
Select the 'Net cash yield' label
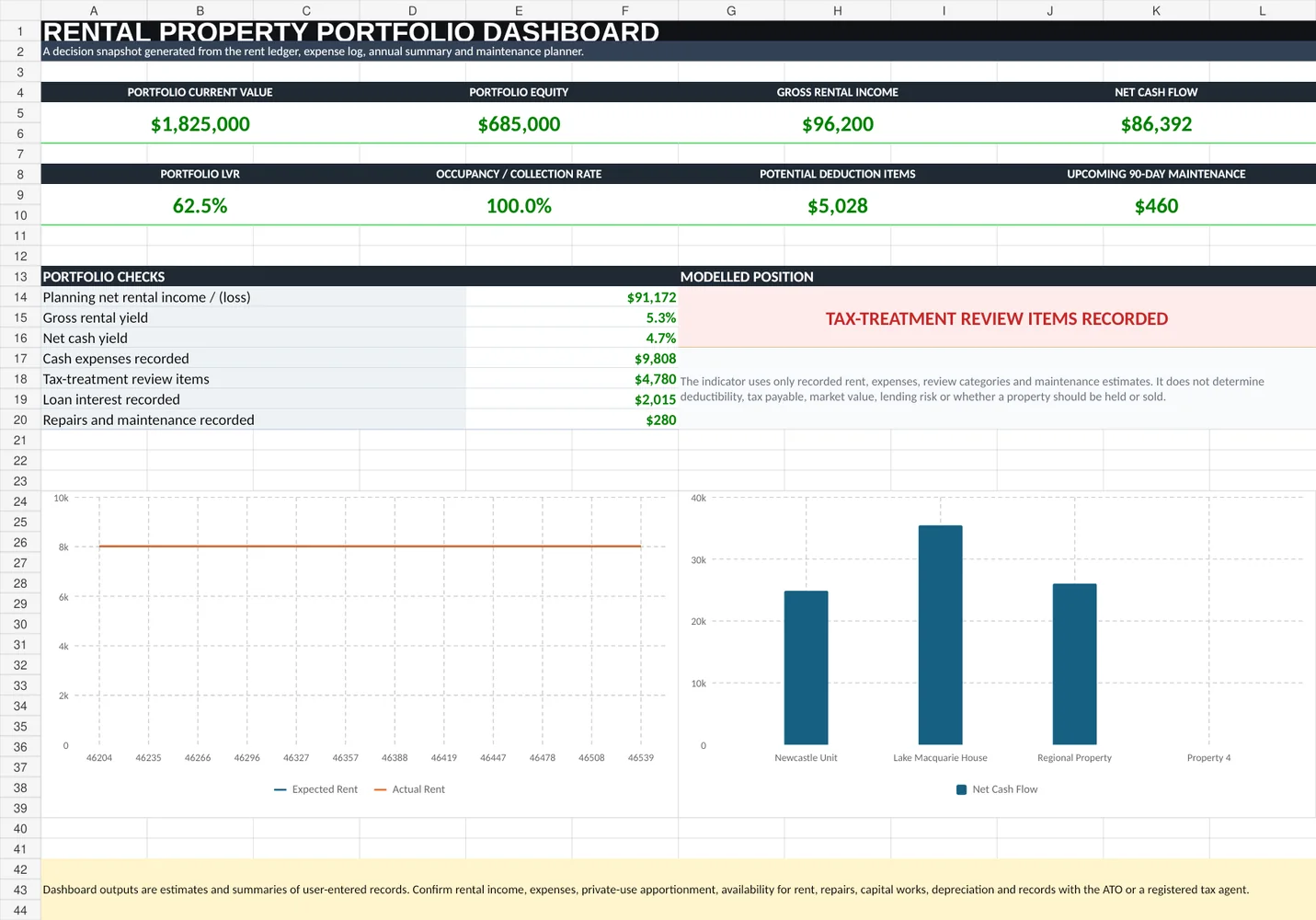coord(86,338)
